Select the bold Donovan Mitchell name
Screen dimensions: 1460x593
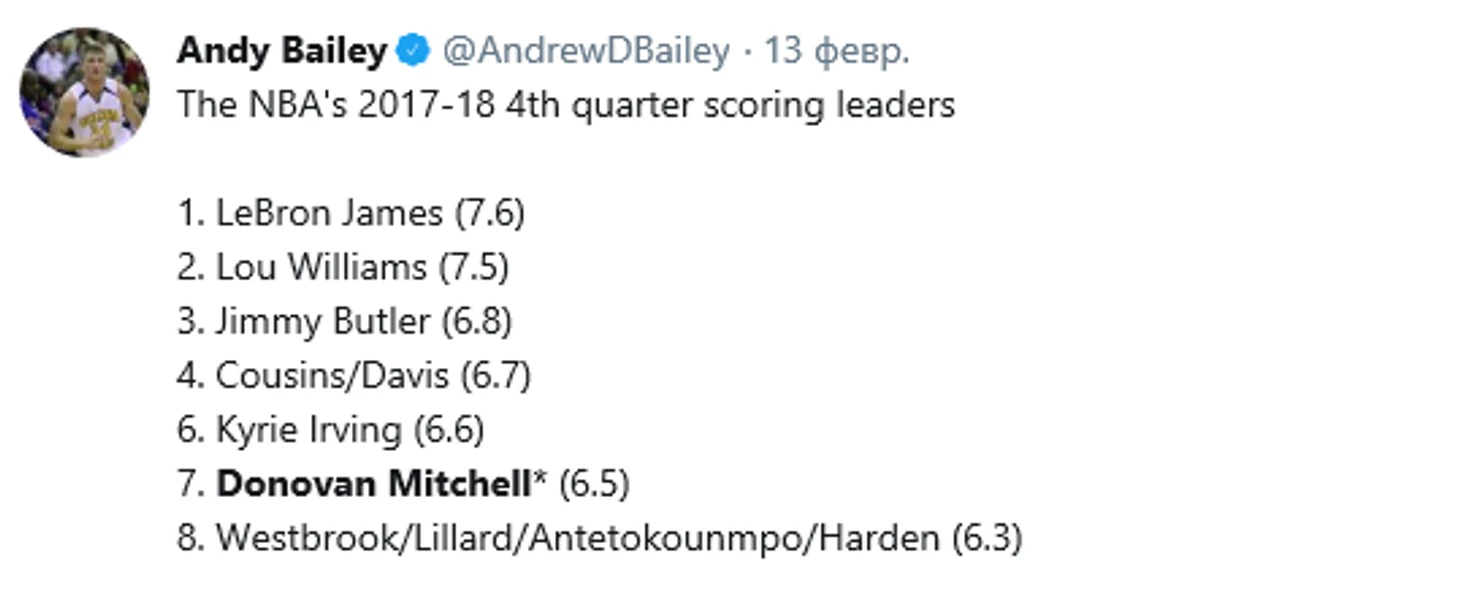(374, 483)
